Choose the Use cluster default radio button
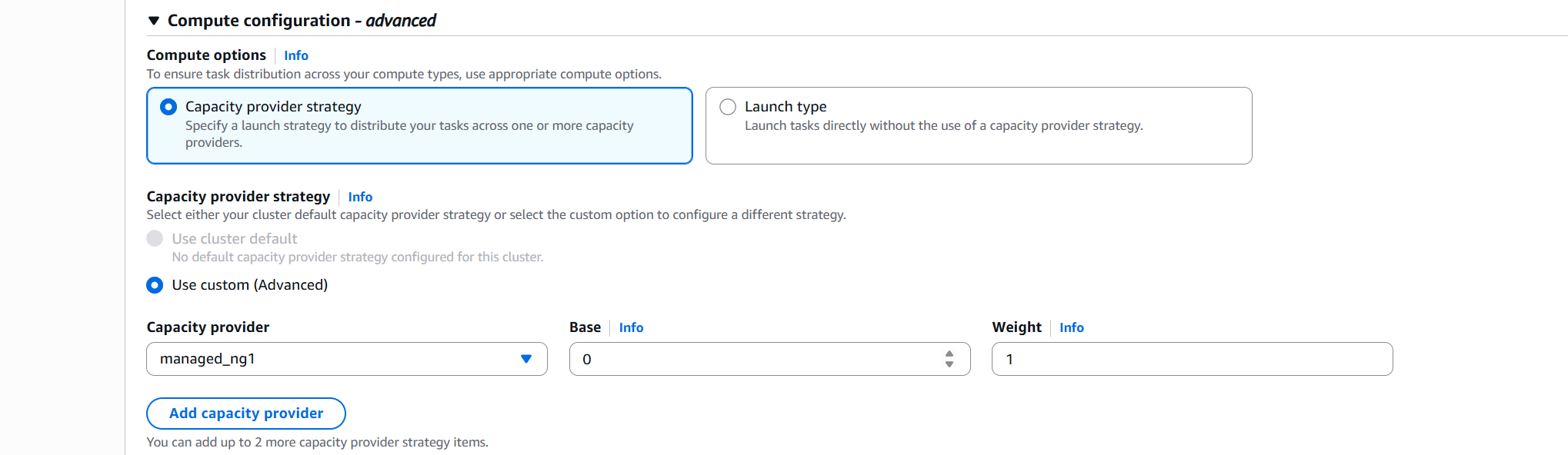 coord(155,238)
